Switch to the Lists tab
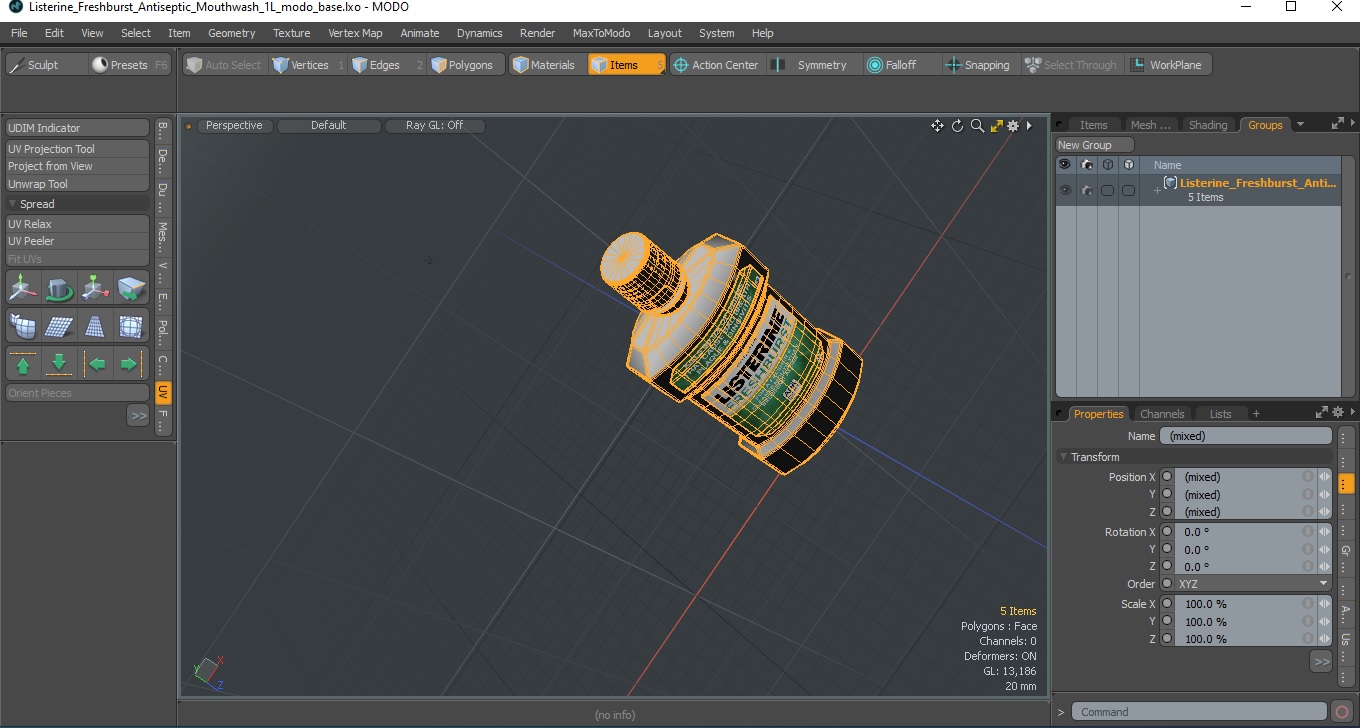 (x=1221, y=414)
